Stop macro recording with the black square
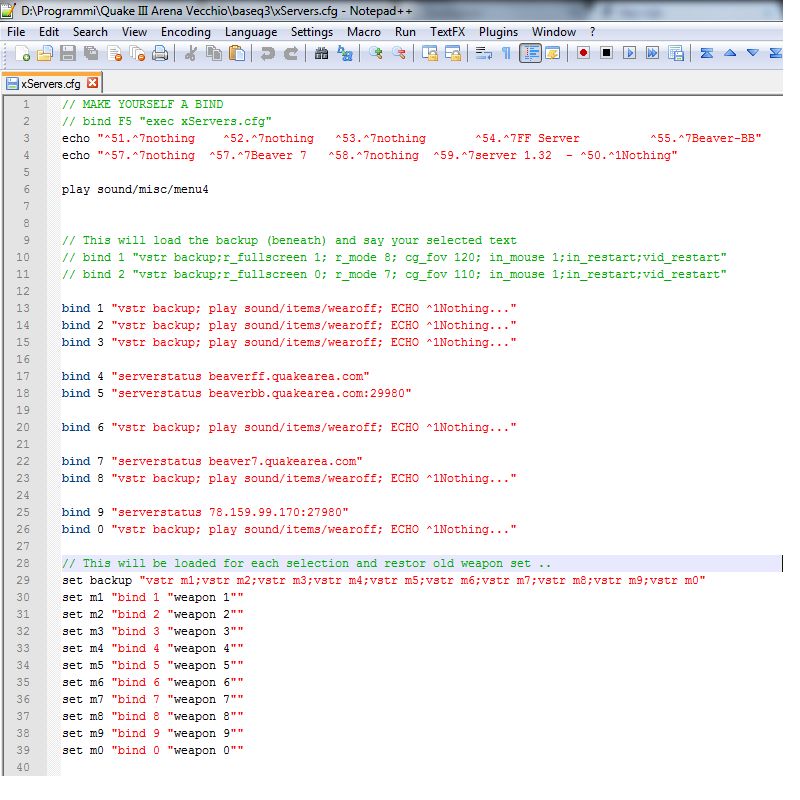 (606, 53)
